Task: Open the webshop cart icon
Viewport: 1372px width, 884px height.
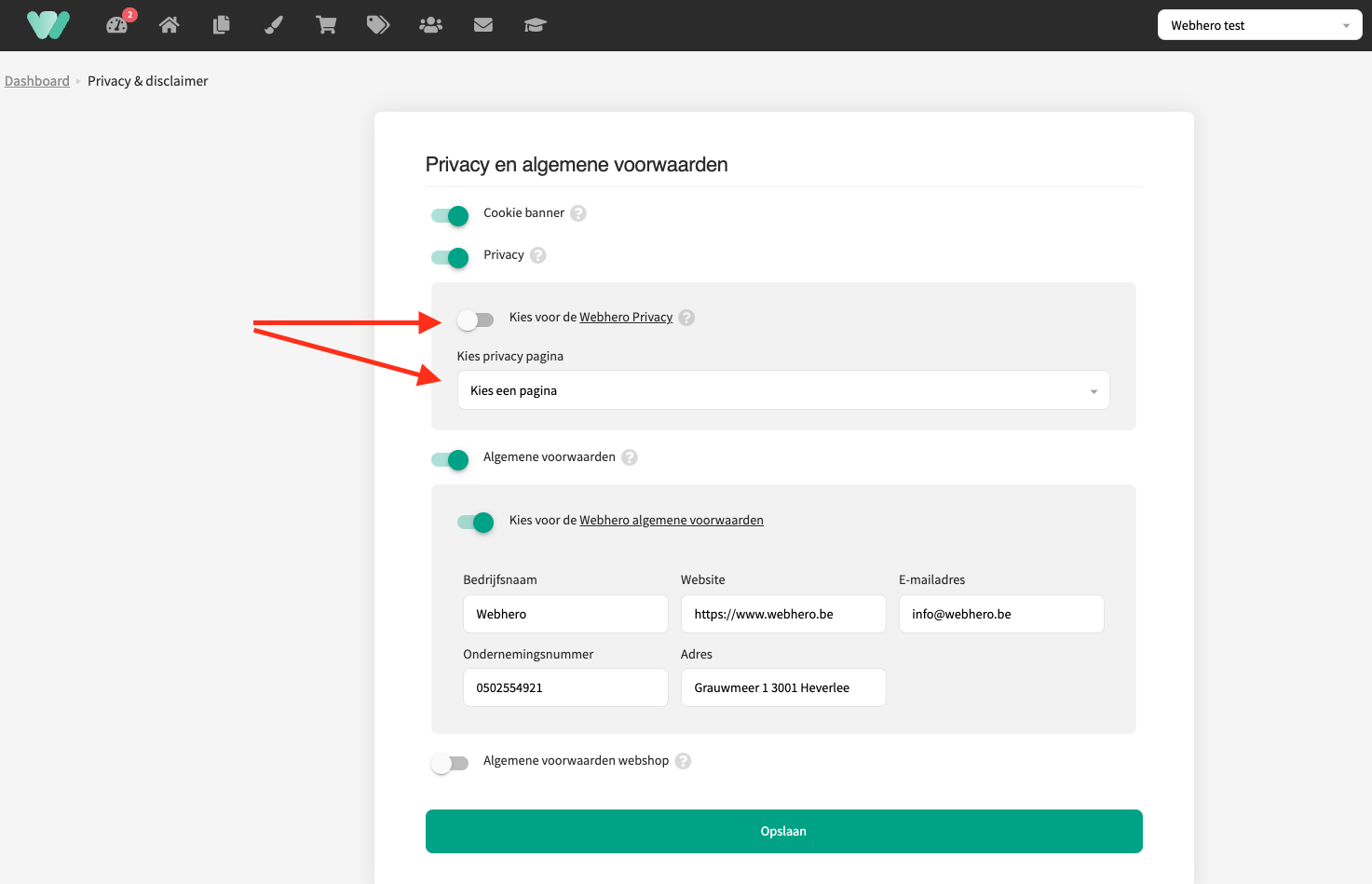Action: tap(326, 25)
